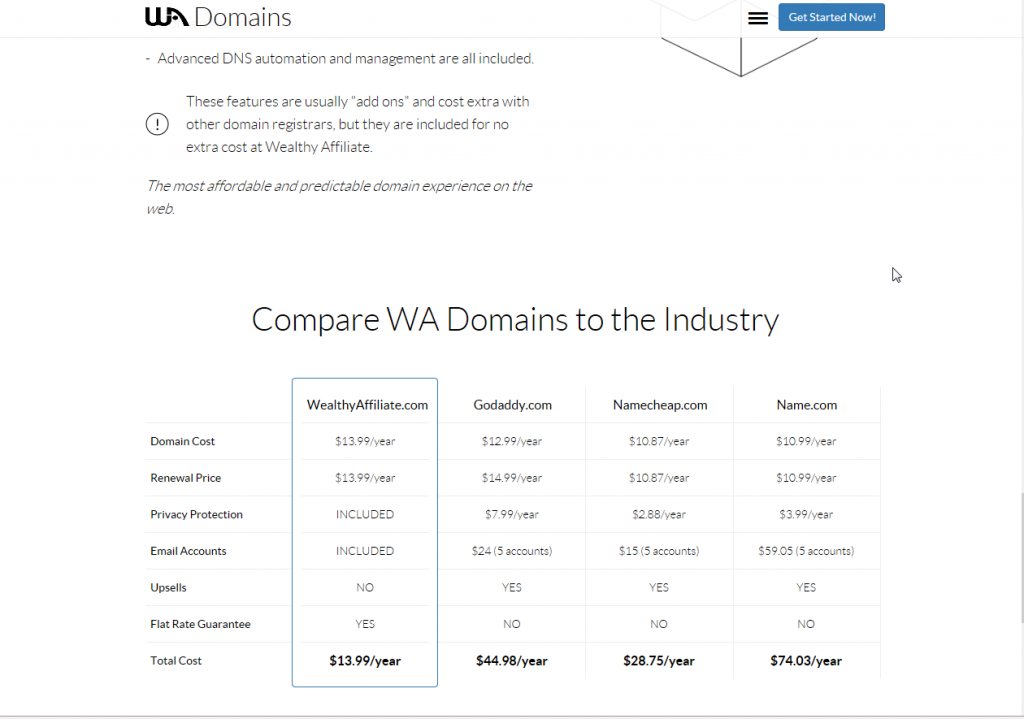Click WealthyAffiliate Email Accounts INCLUDED cell

point(364,551)
